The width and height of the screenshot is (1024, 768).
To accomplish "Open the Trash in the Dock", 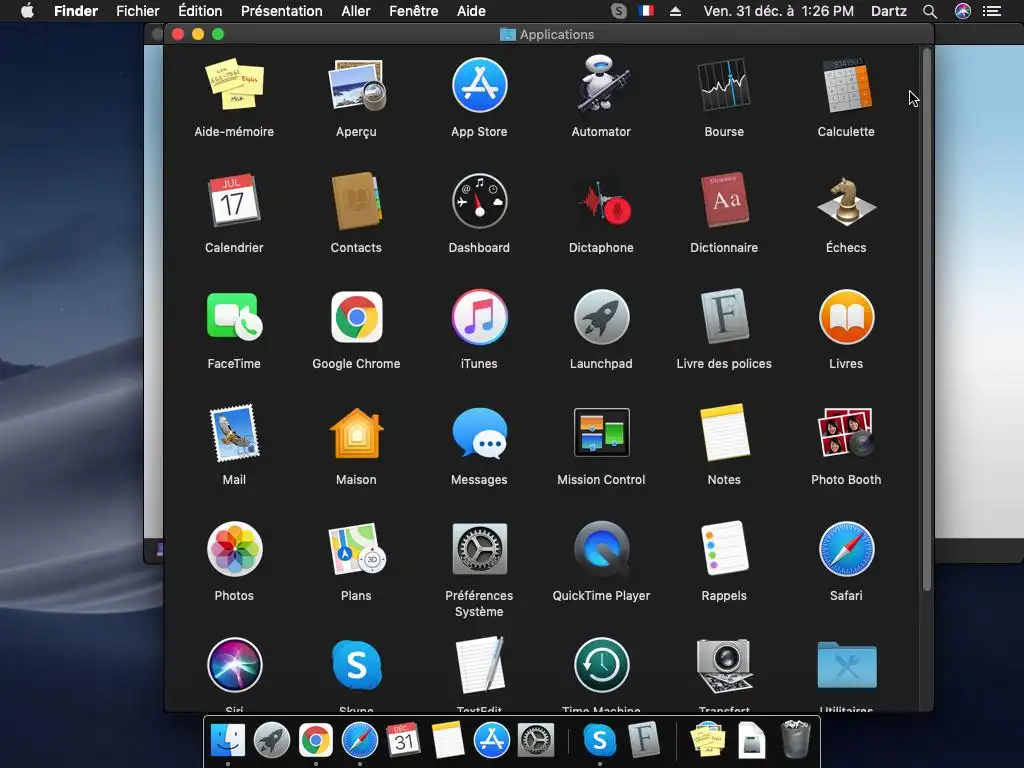I will point(796,739).
